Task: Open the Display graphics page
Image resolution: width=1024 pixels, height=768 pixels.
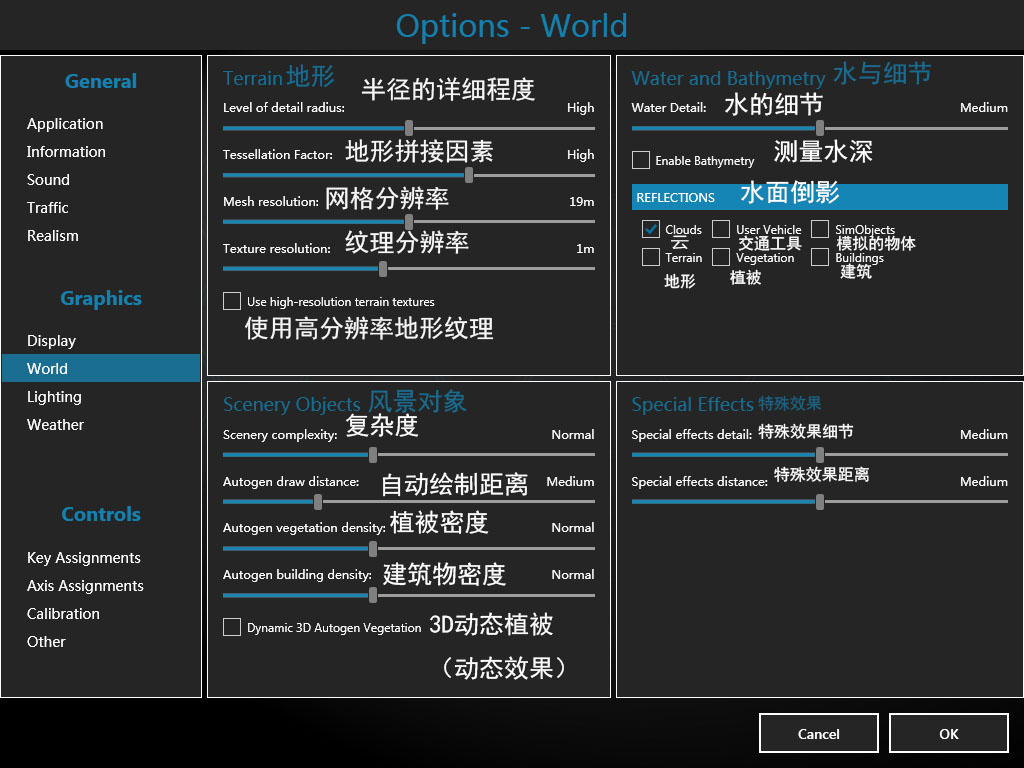Action: click(52, 340)
